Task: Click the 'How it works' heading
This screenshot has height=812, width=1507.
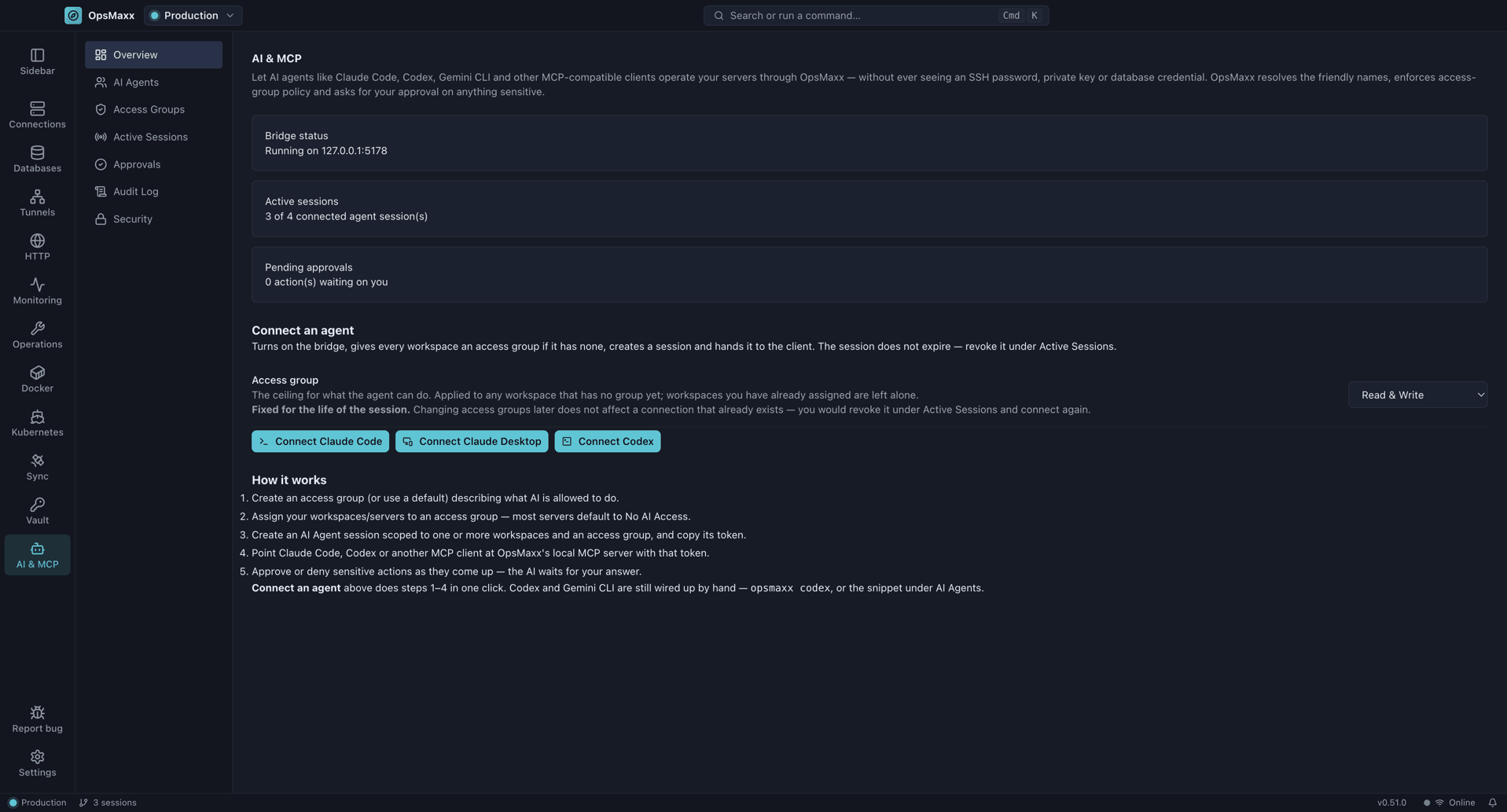Action: [289, 480]
